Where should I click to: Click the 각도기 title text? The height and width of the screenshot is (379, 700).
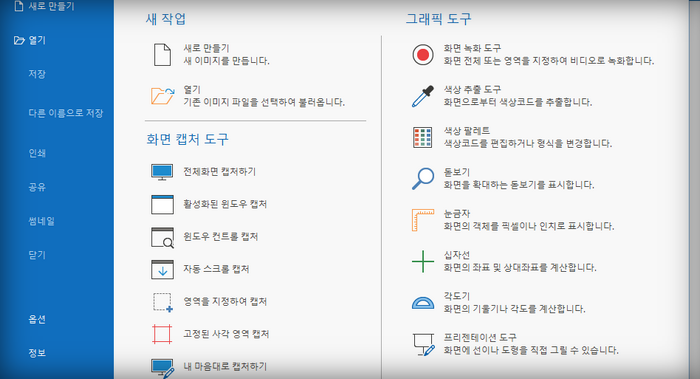457,296
